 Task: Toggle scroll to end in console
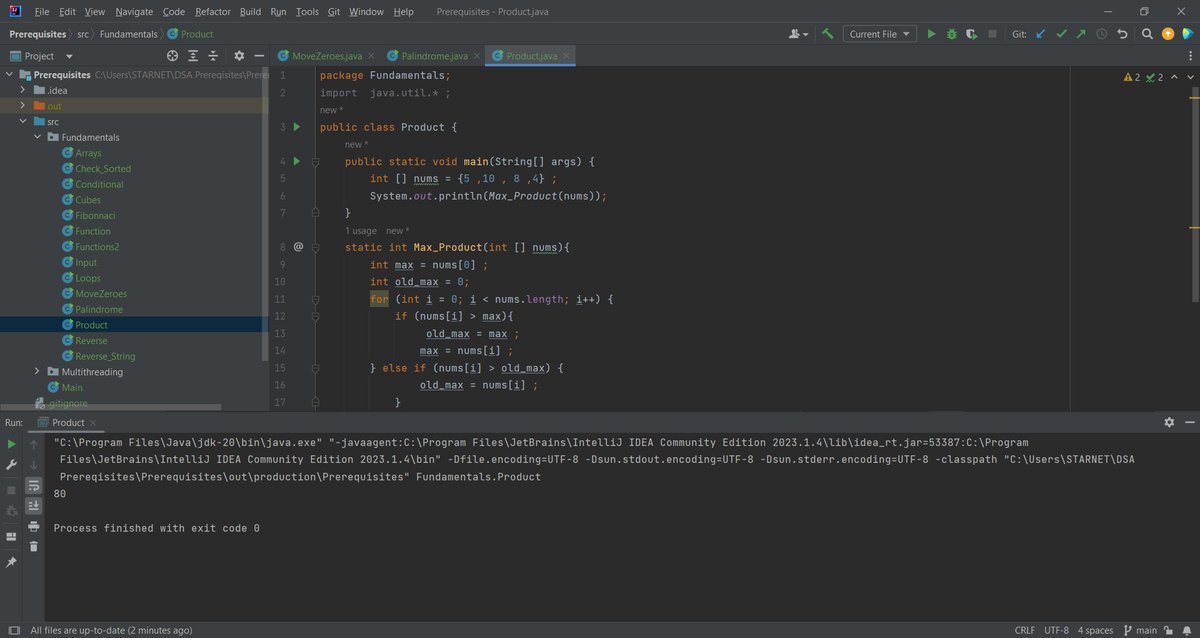(33, 505)
